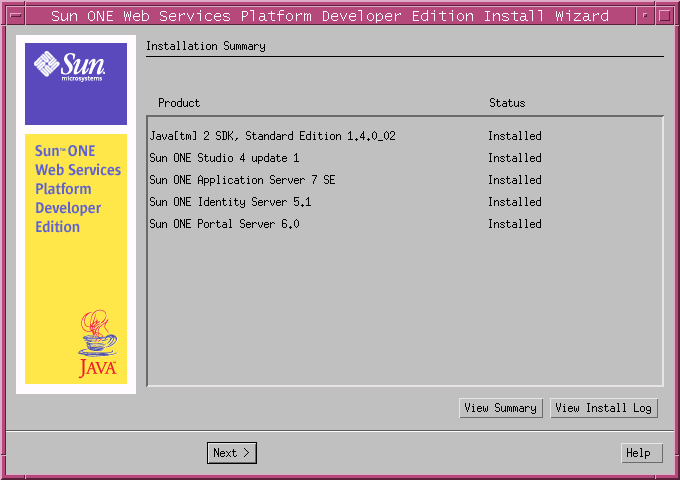
Task: Click the Status column header
Action: click(507, 103)
